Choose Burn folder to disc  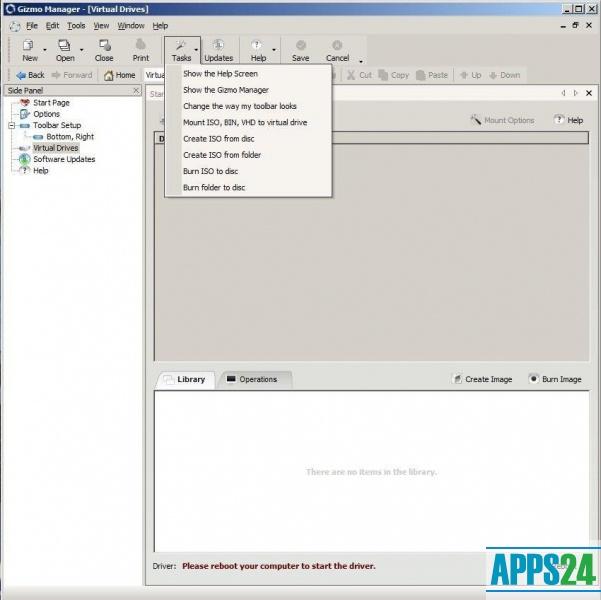(248, 187)
